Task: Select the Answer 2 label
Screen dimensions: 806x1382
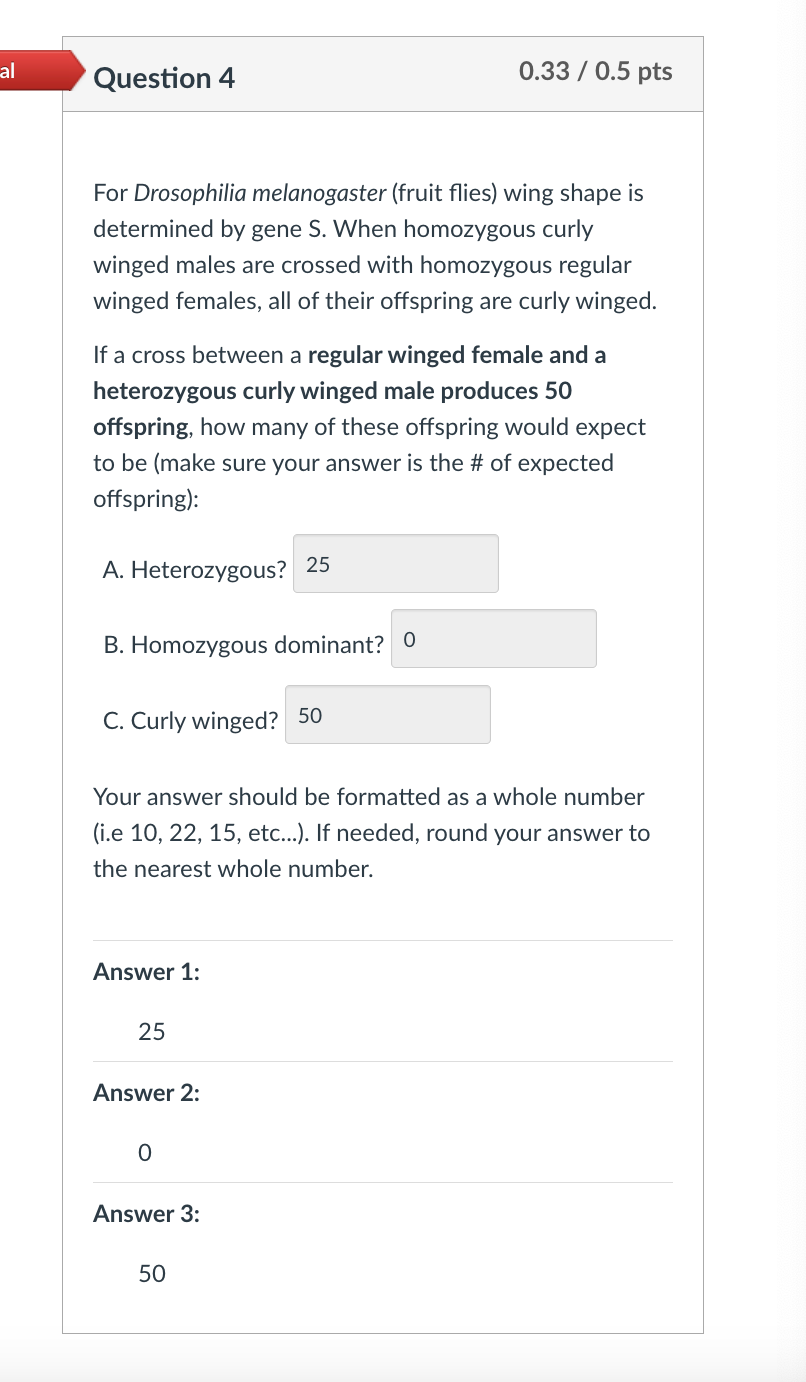Action: 145,1092
